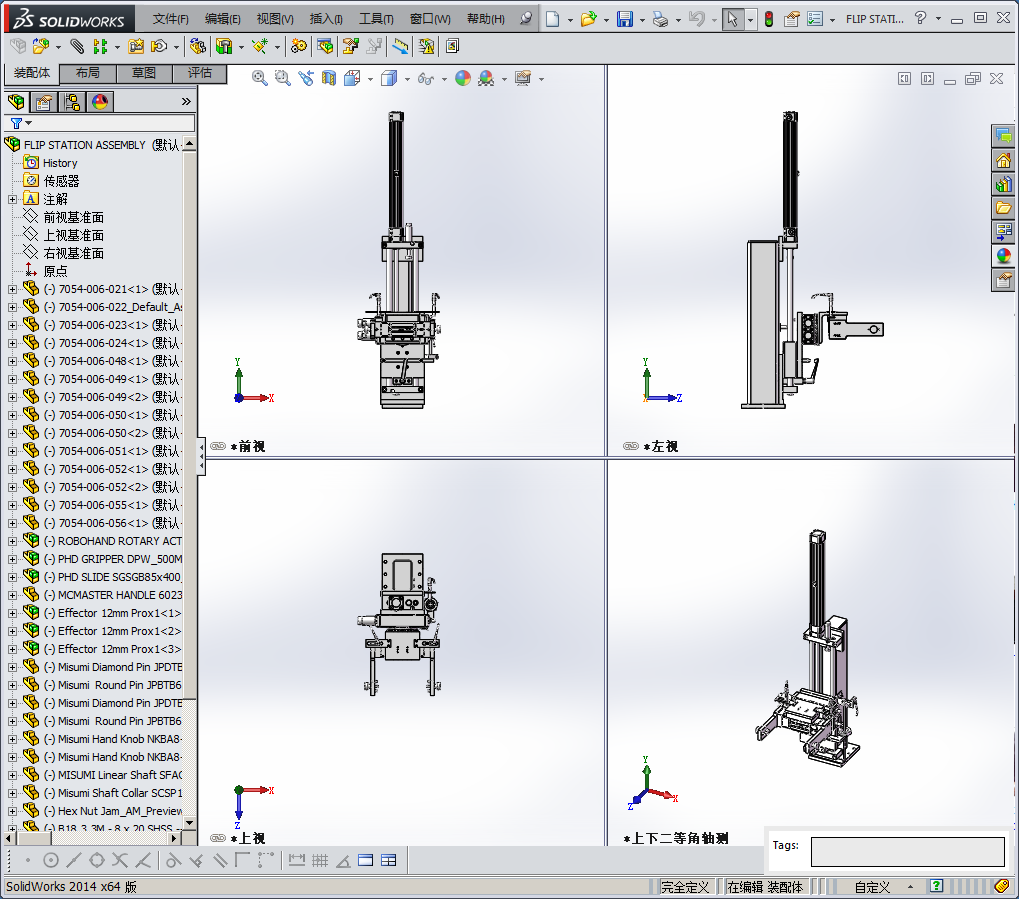The height and width of the screenshot is (899, 1019).
Task: Toggle the link views icon beside 前视
Action: click(218, 447)
